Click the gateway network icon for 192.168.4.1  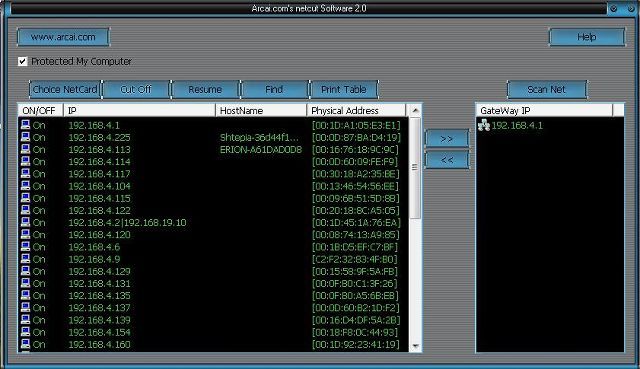tap(484, 125)
